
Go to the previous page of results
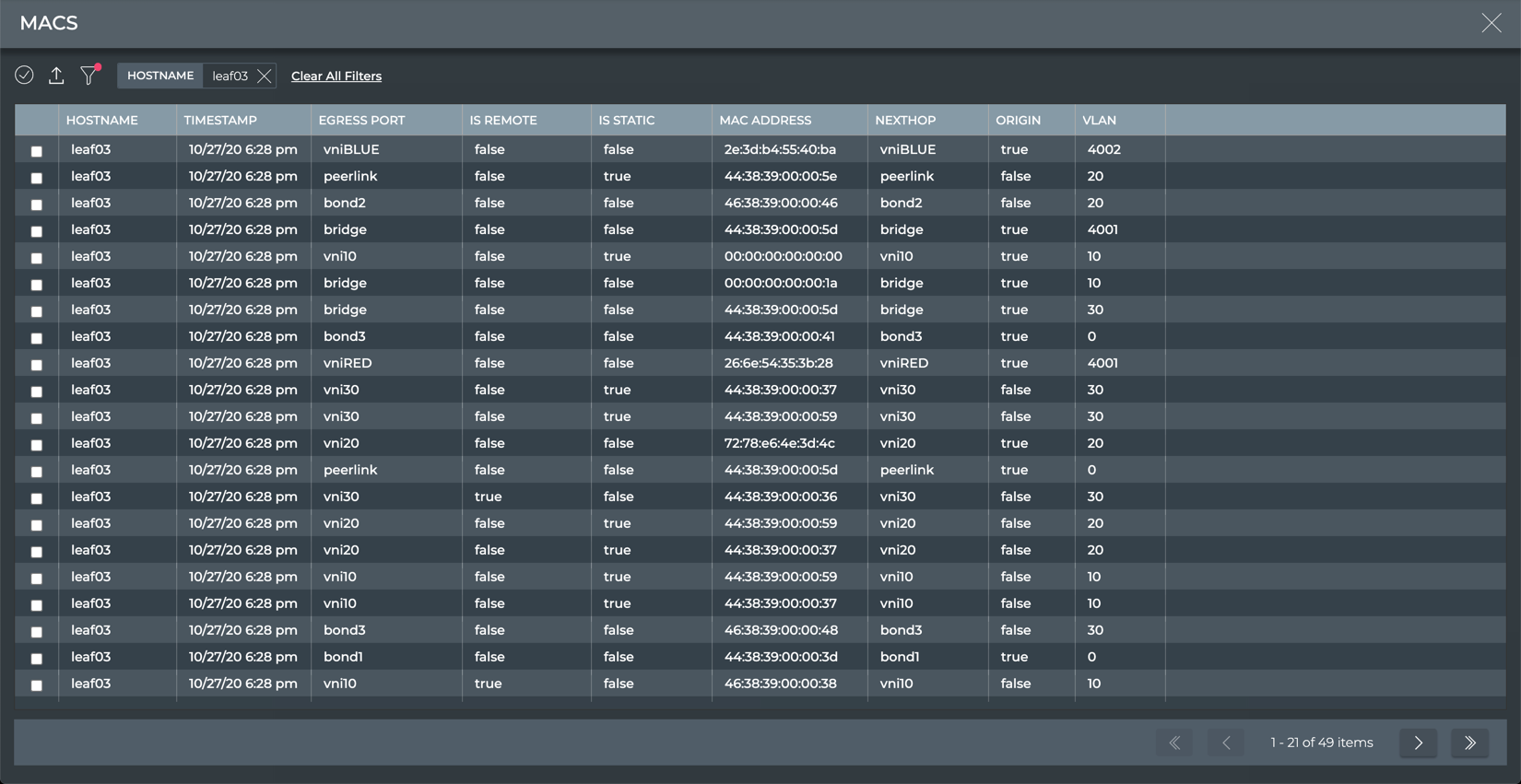[1226, 743]
